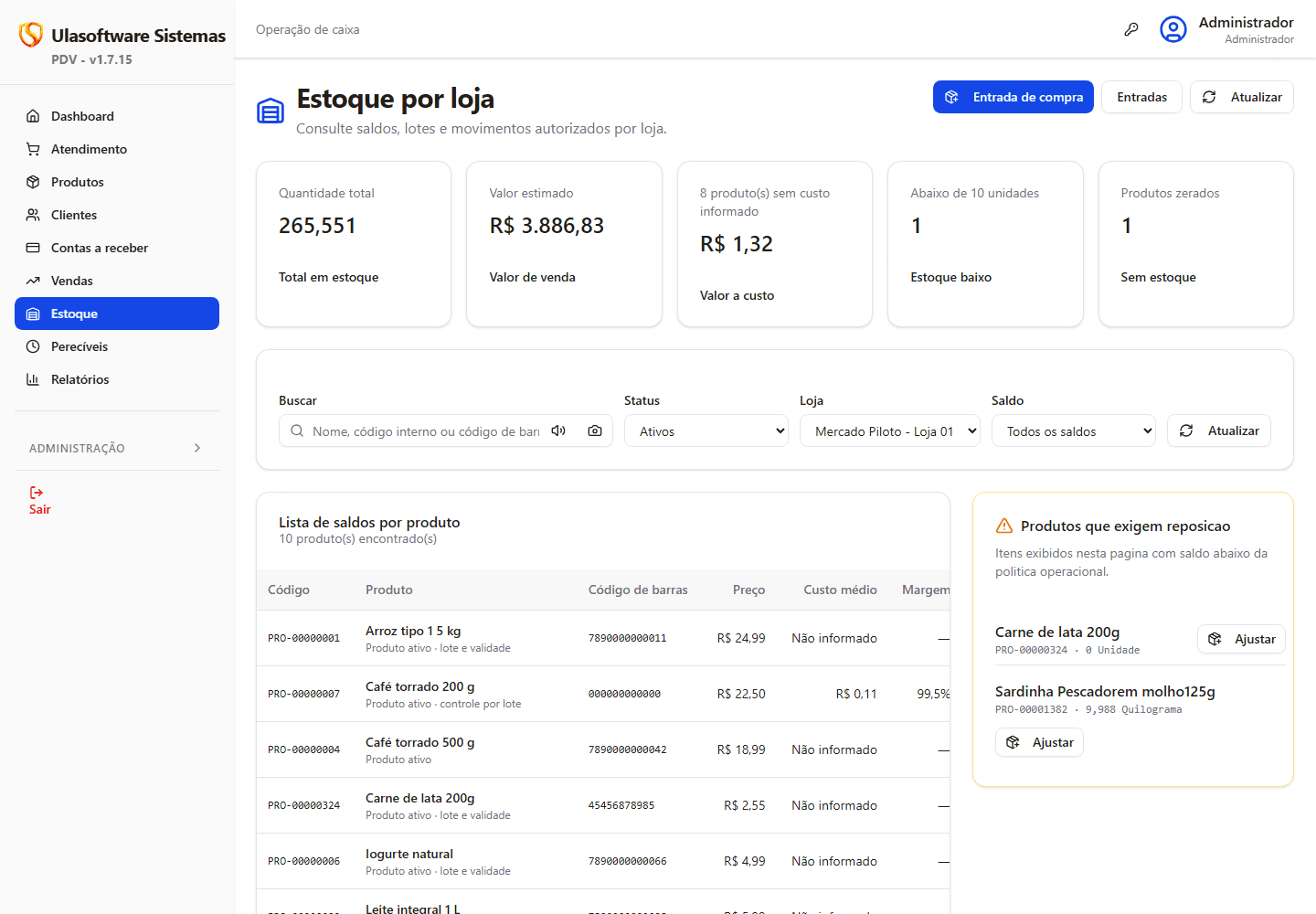Click the Ulasoftware Sistemas logo
The width and height of the screenshot is (1316, 914).
coord(31,35)
